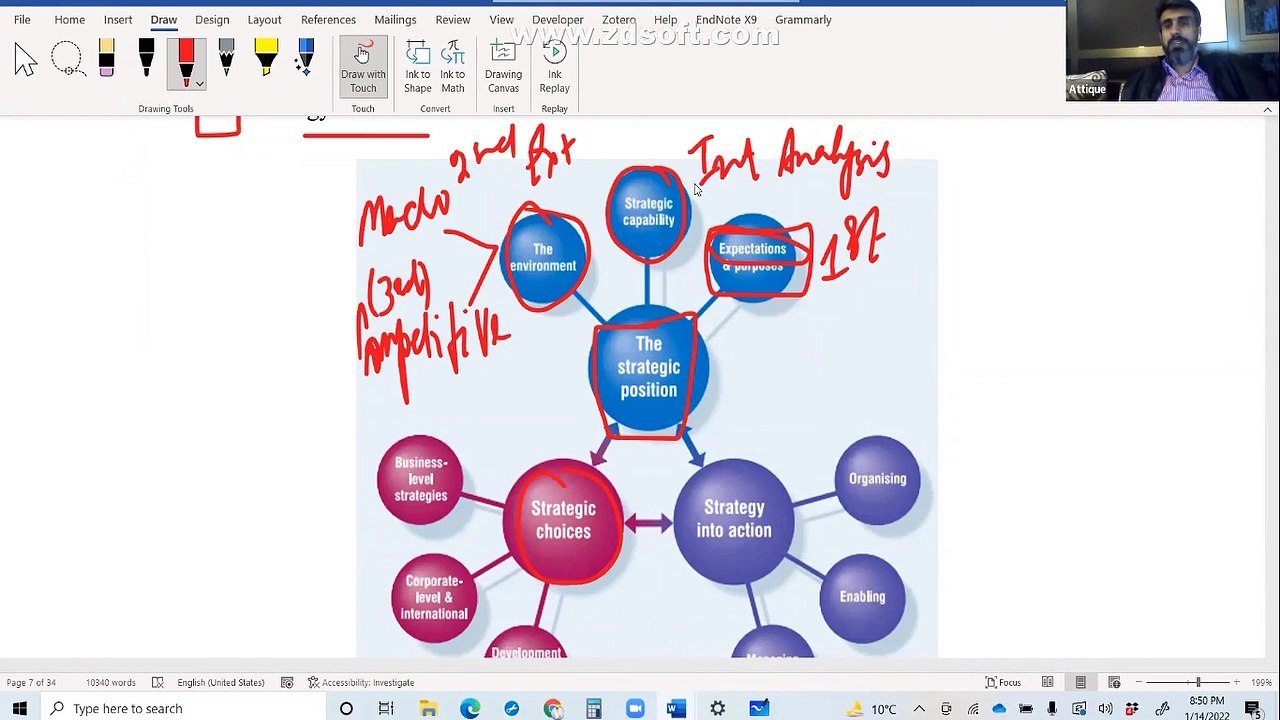
Task: Open the View tab
Action: pos(501,19)
